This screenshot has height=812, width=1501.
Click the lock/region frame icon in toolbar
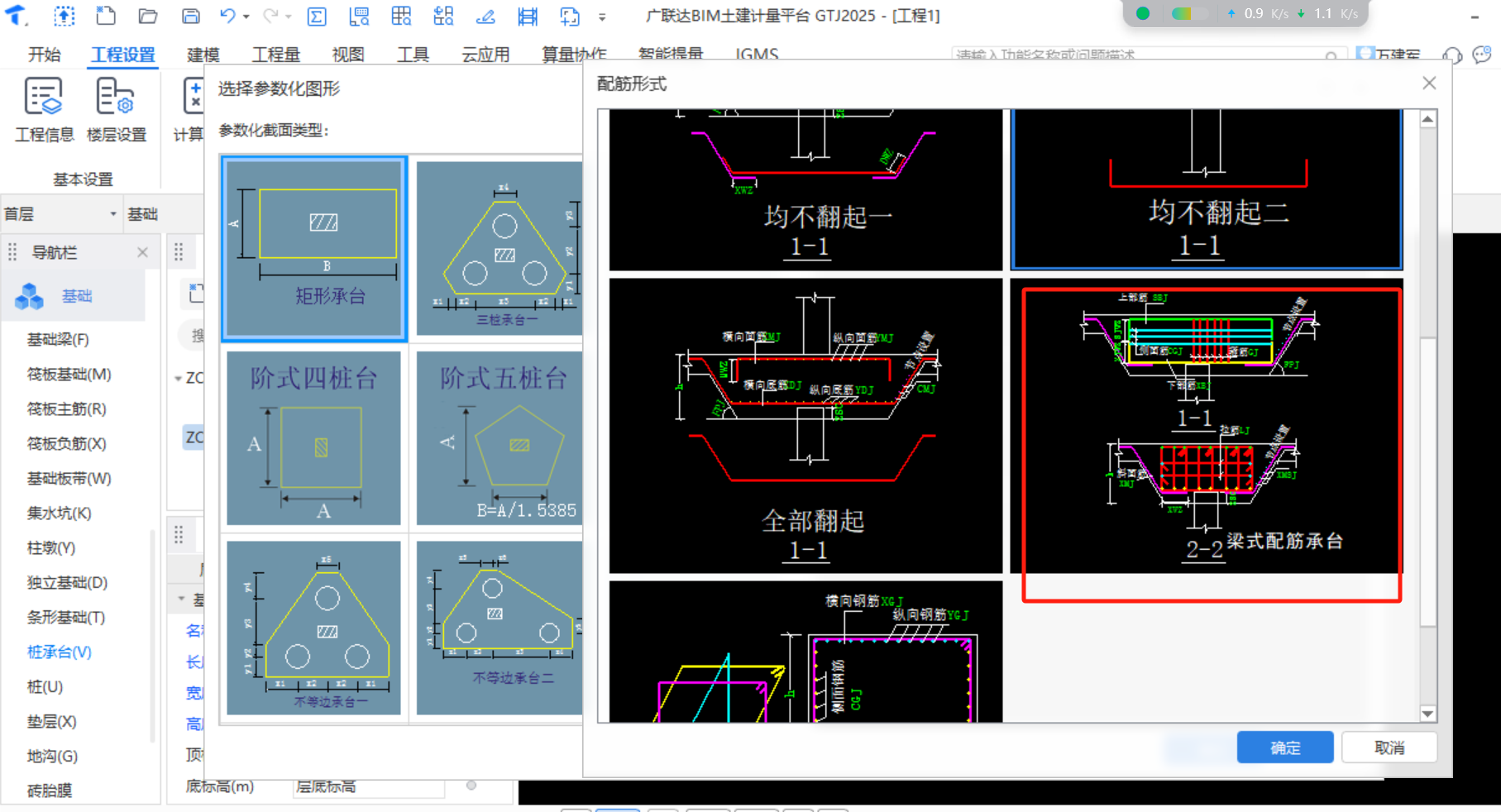(x=570, y=16)
